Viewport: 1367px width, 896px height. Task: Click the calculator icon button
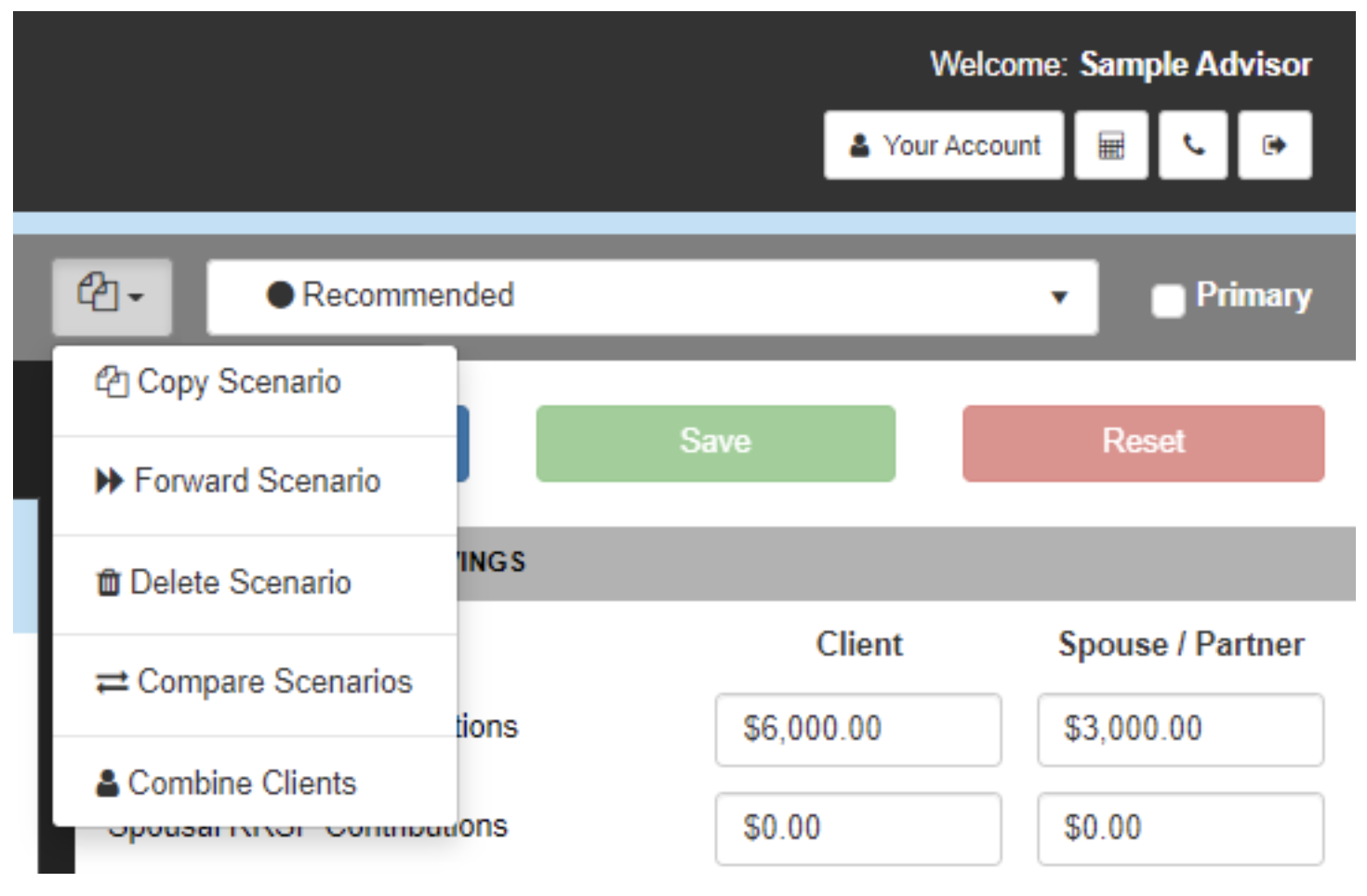tap(1110, 146)
